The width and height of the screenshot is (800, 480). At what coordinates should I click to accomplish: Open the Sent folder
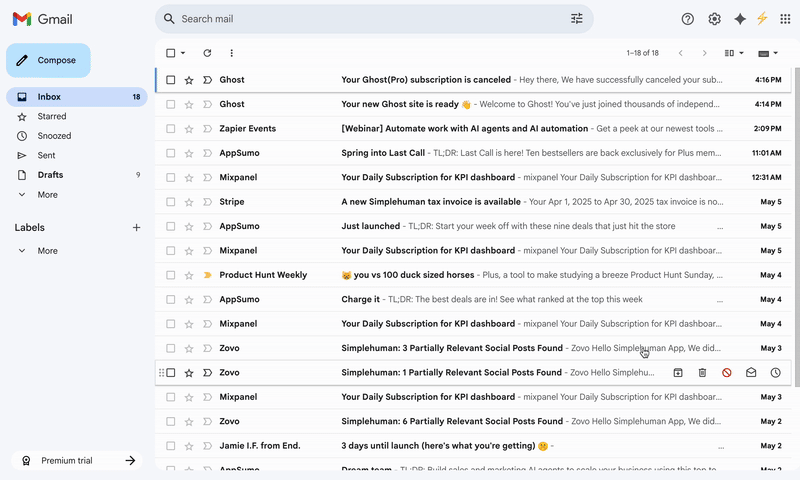77,156
